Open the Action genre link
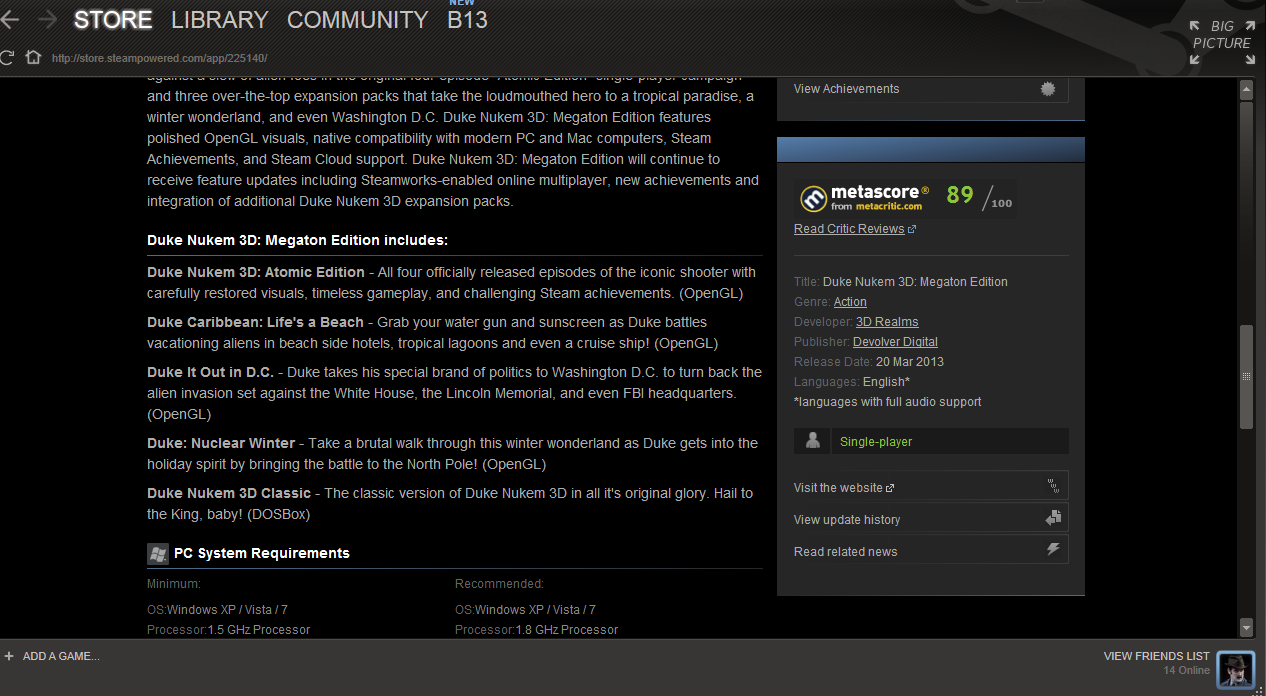This screenshot has height=696, width=1266. (x=850, y=302)
